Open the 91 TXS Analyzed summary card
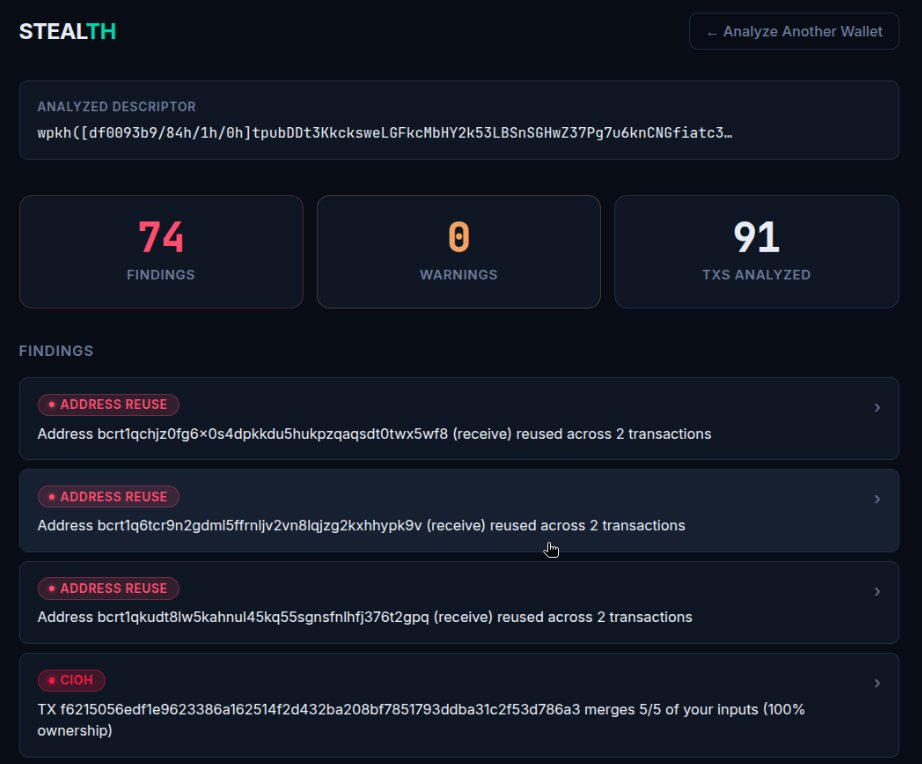Image resolution: width=922 pixels, height=764 pixels. point(756,252)
